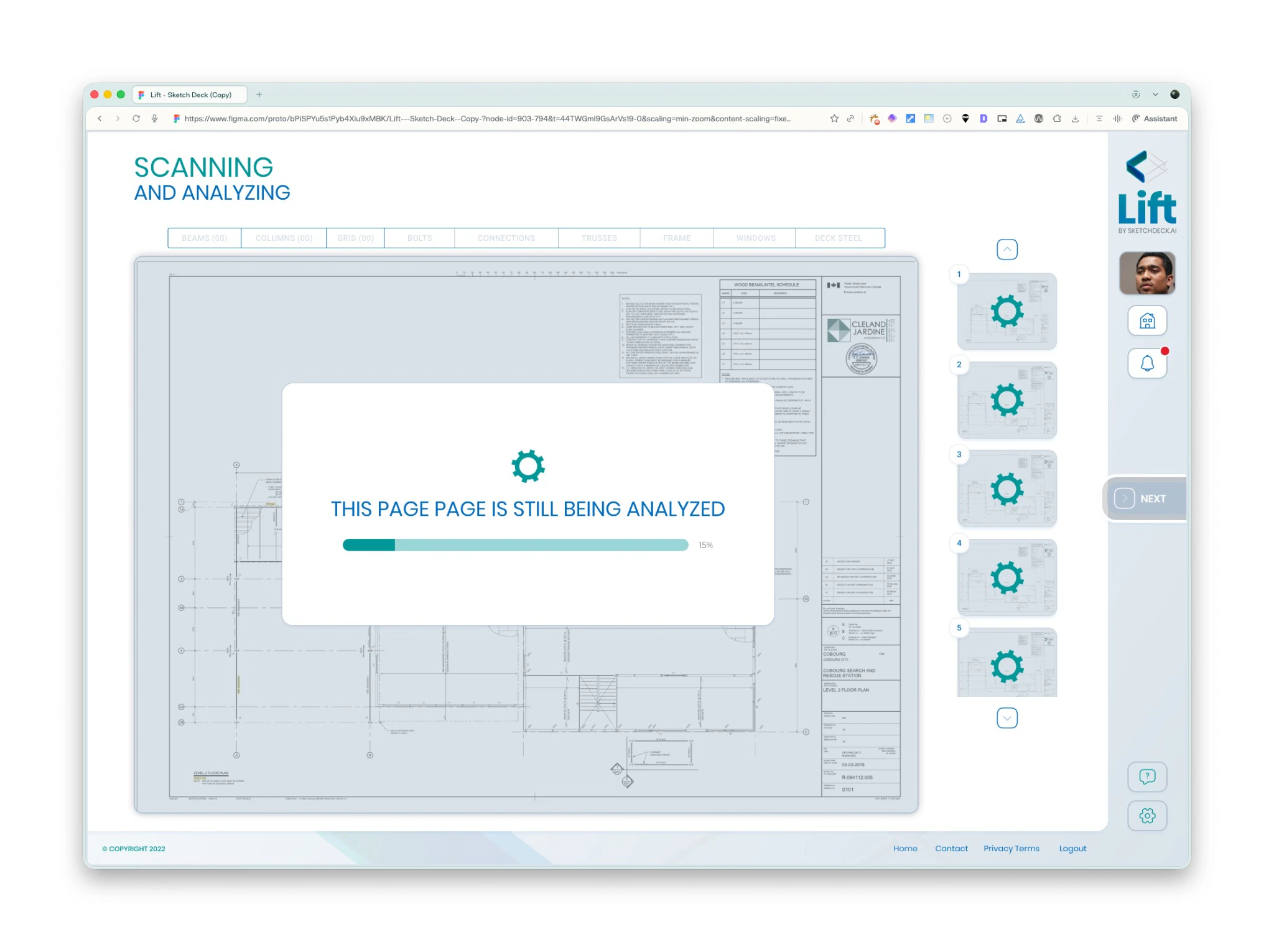Viewport: 1274px width, 952px height.
Task: Click the browser address bar URL
Action: click(x=487, y=119)
